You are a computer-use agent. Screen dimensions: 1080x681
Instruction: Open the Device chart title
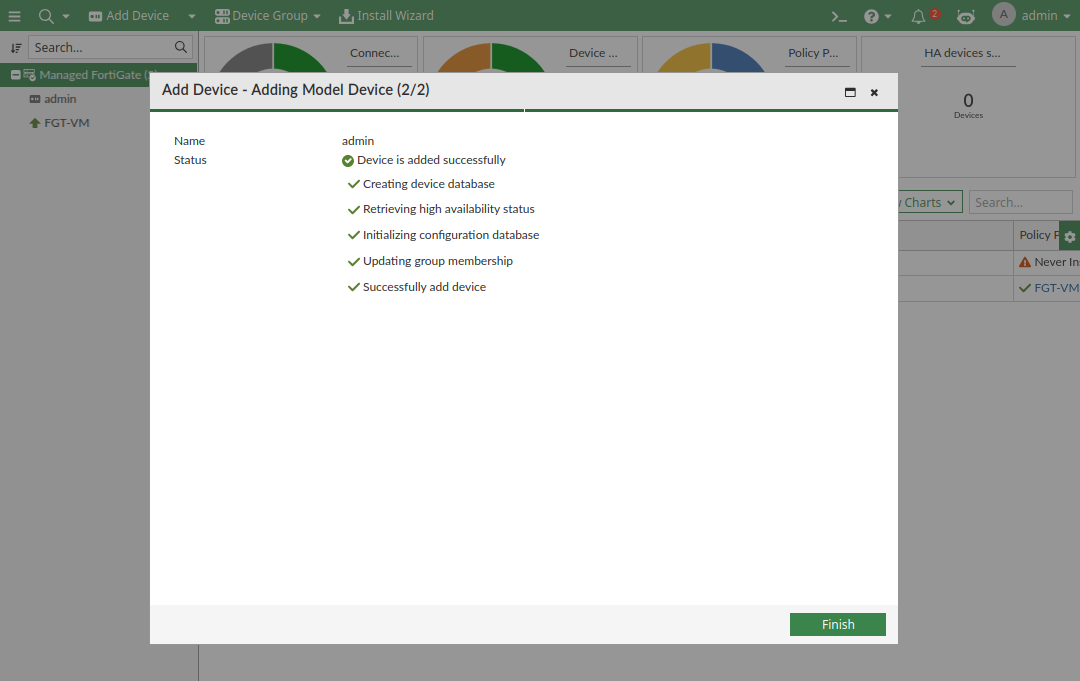coord(593,53)
